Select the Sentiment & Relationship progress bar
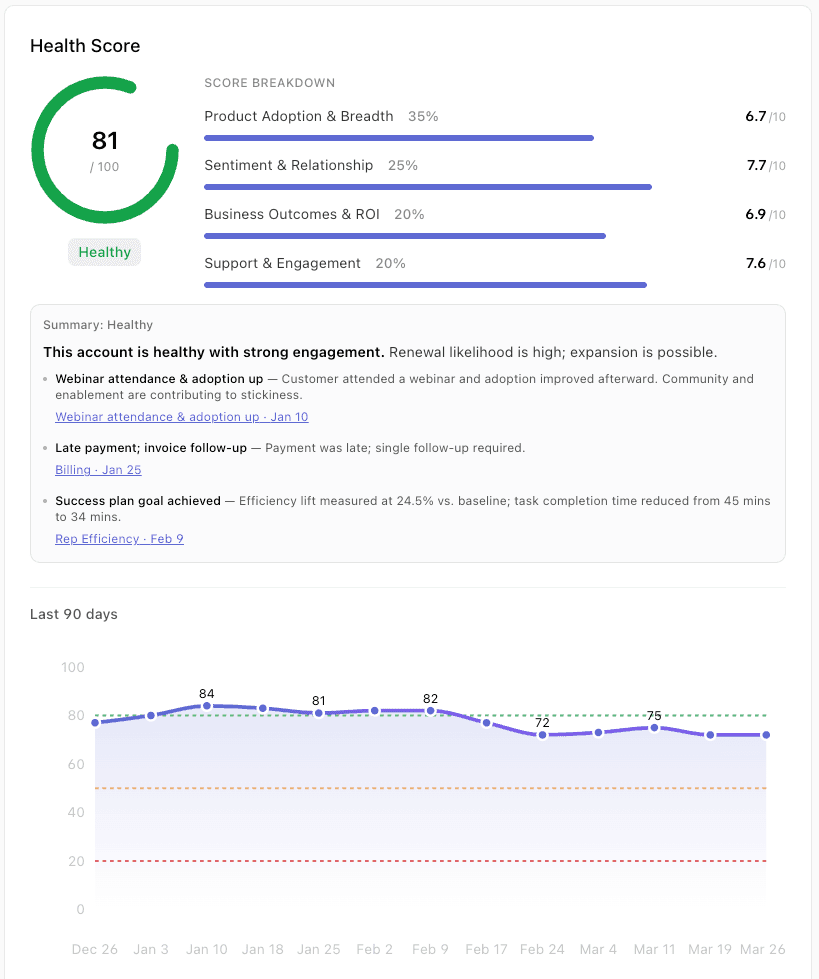Image resolution: width=819 pixels, height=979 pixels. coord(428,187)
